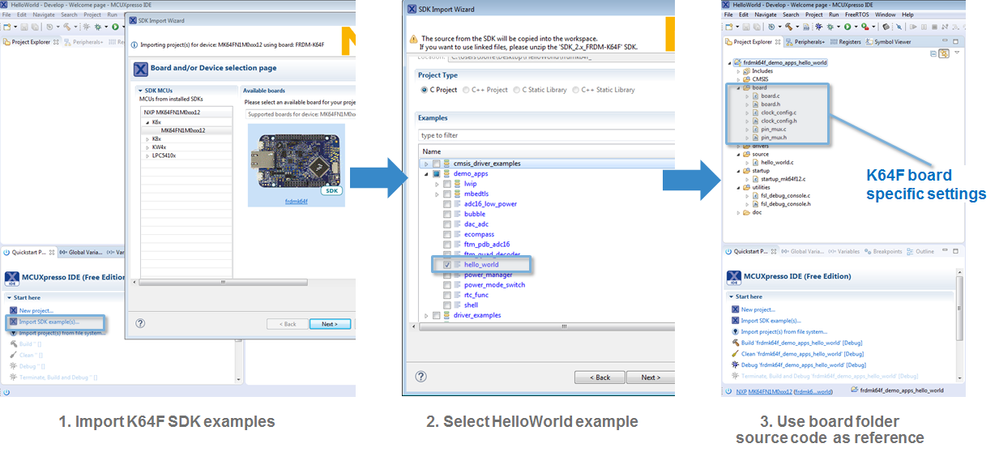Image resolution: width=999 pixels, height=456 pixels.
Task: Expand doc folder in project tree
Action: (738, 212)
